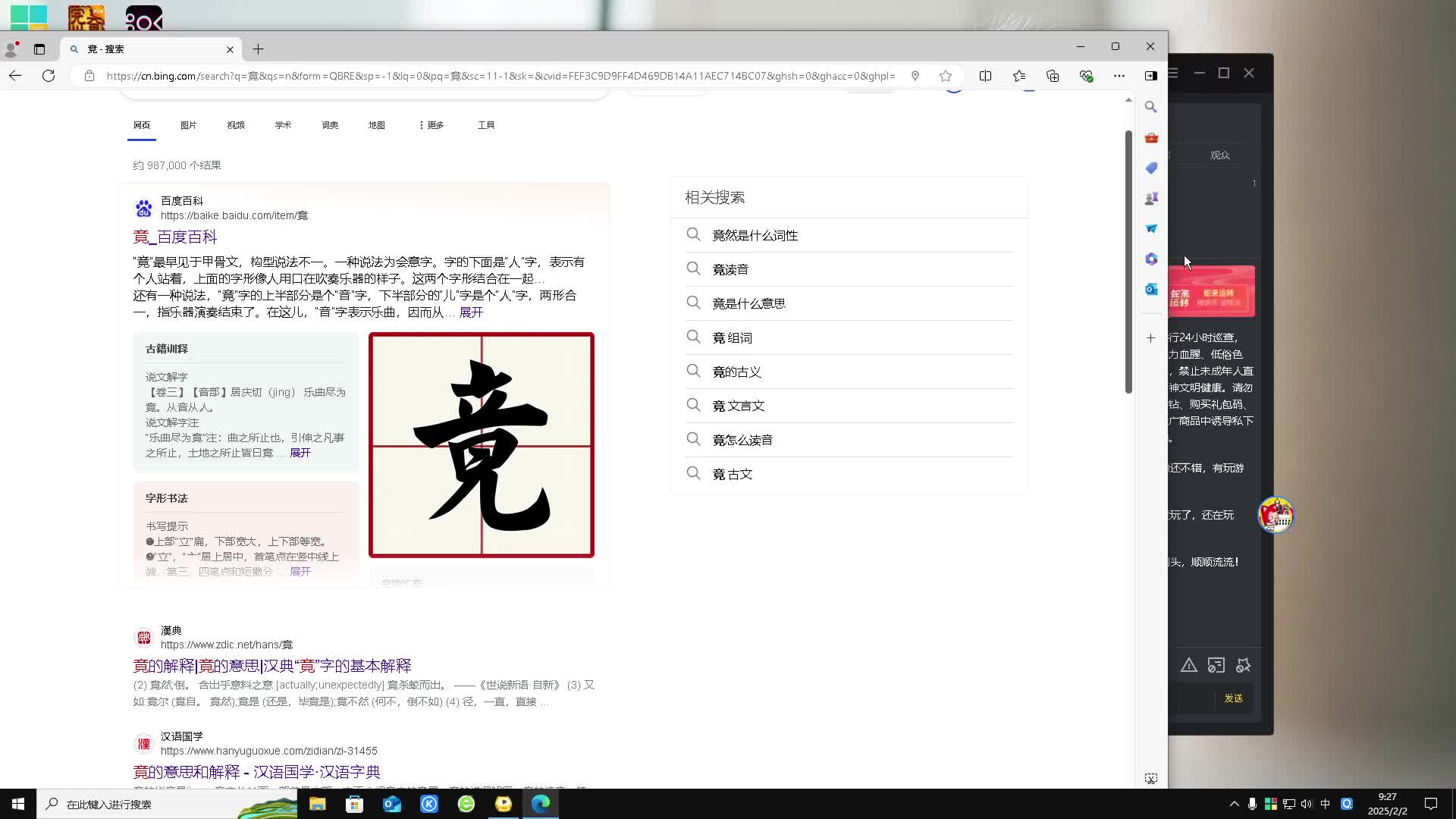This screenshot has width=1456, height=819.
Task: Open the Windows Start menu
Action: (x=17, y=803)
